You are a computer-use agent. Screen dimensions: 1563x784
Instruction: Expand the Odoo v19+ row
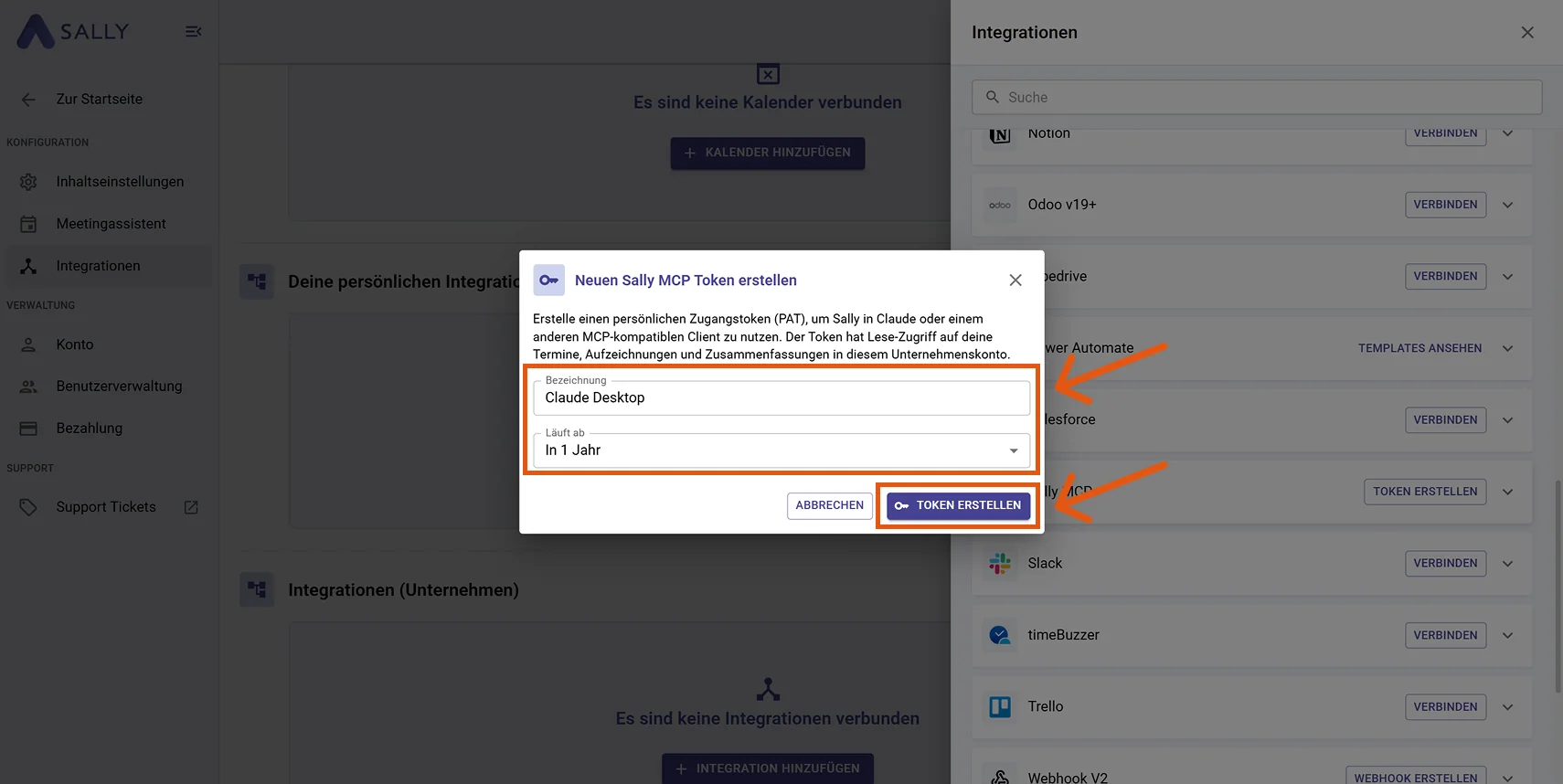(x=1507, y=205)
